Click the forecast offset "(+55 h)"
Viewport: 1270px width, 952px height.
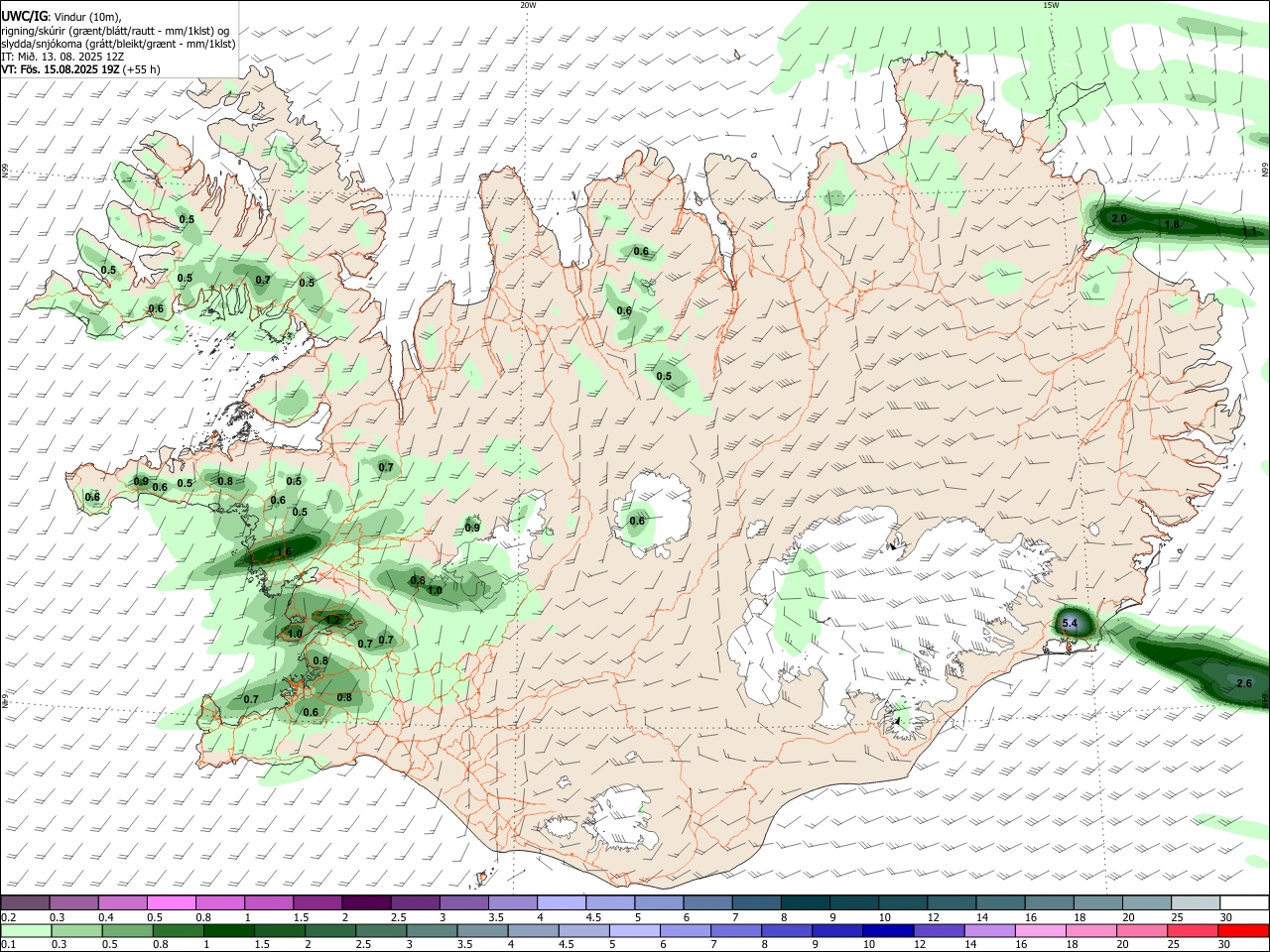point(142,69)
